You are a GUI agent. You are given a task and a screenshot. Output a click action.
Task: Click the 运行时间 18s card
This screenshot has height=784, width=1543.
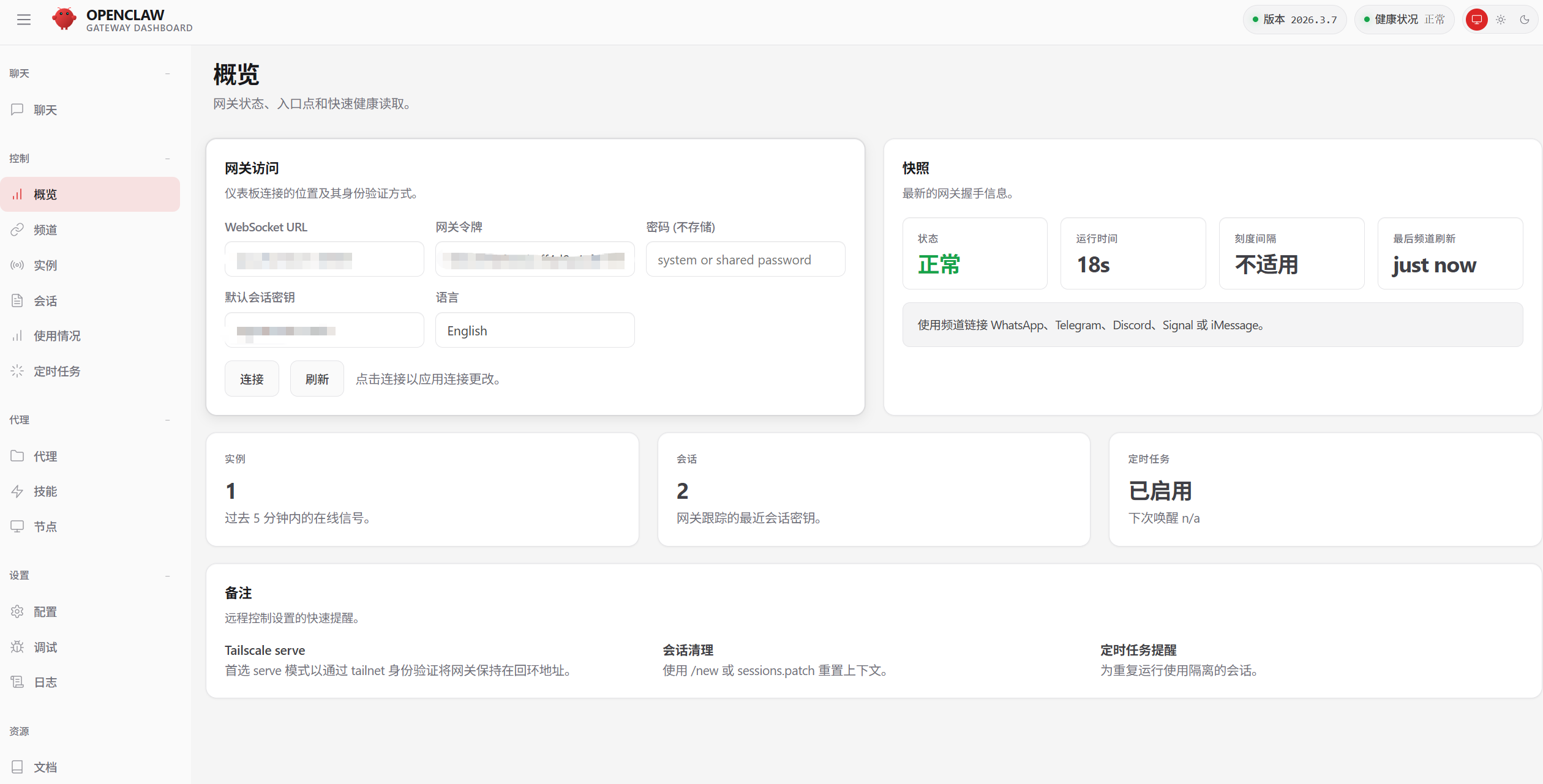pos(1133,253)
